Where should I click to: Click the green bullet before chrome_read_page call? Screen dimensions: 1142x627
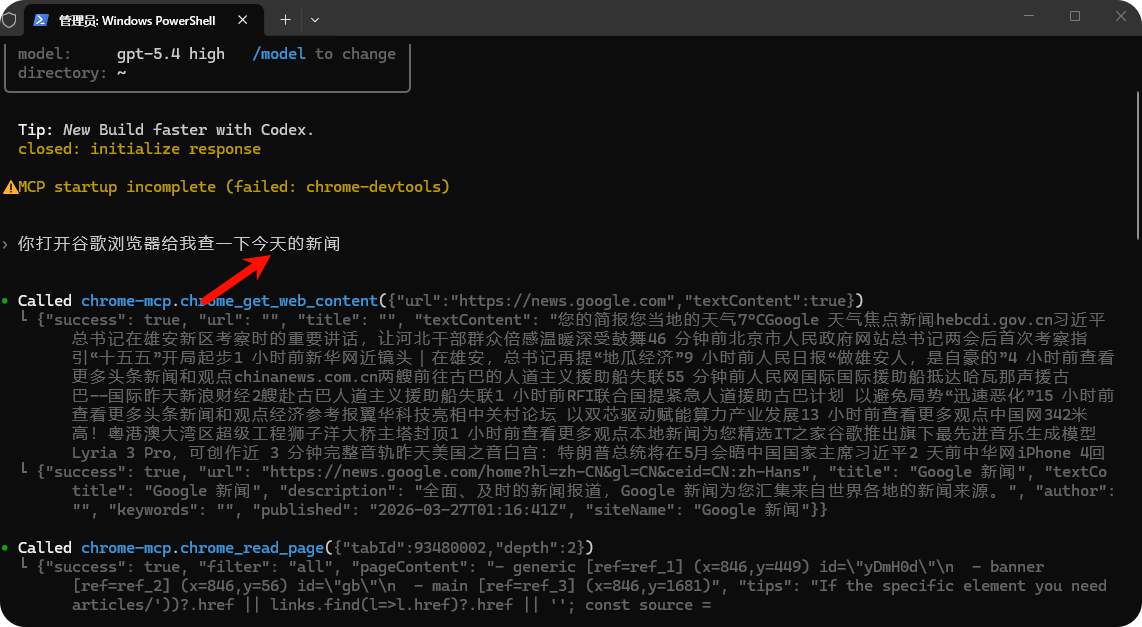[x=6, y=548]
